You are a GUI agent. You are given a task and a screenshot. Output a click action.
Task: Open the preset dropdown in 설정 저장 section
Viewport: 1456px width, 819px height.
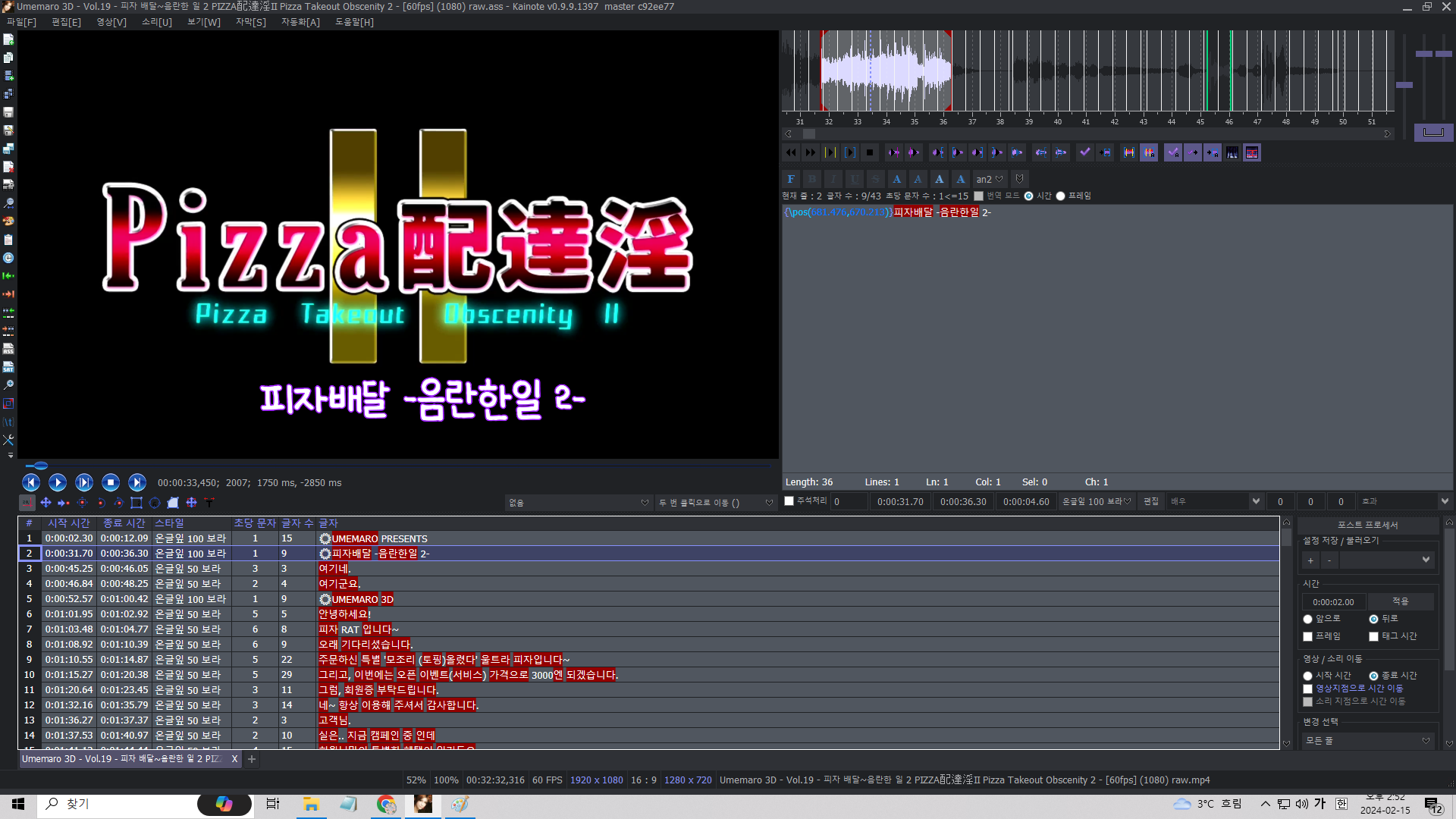pyautogui.click(x=1386, y=560)
